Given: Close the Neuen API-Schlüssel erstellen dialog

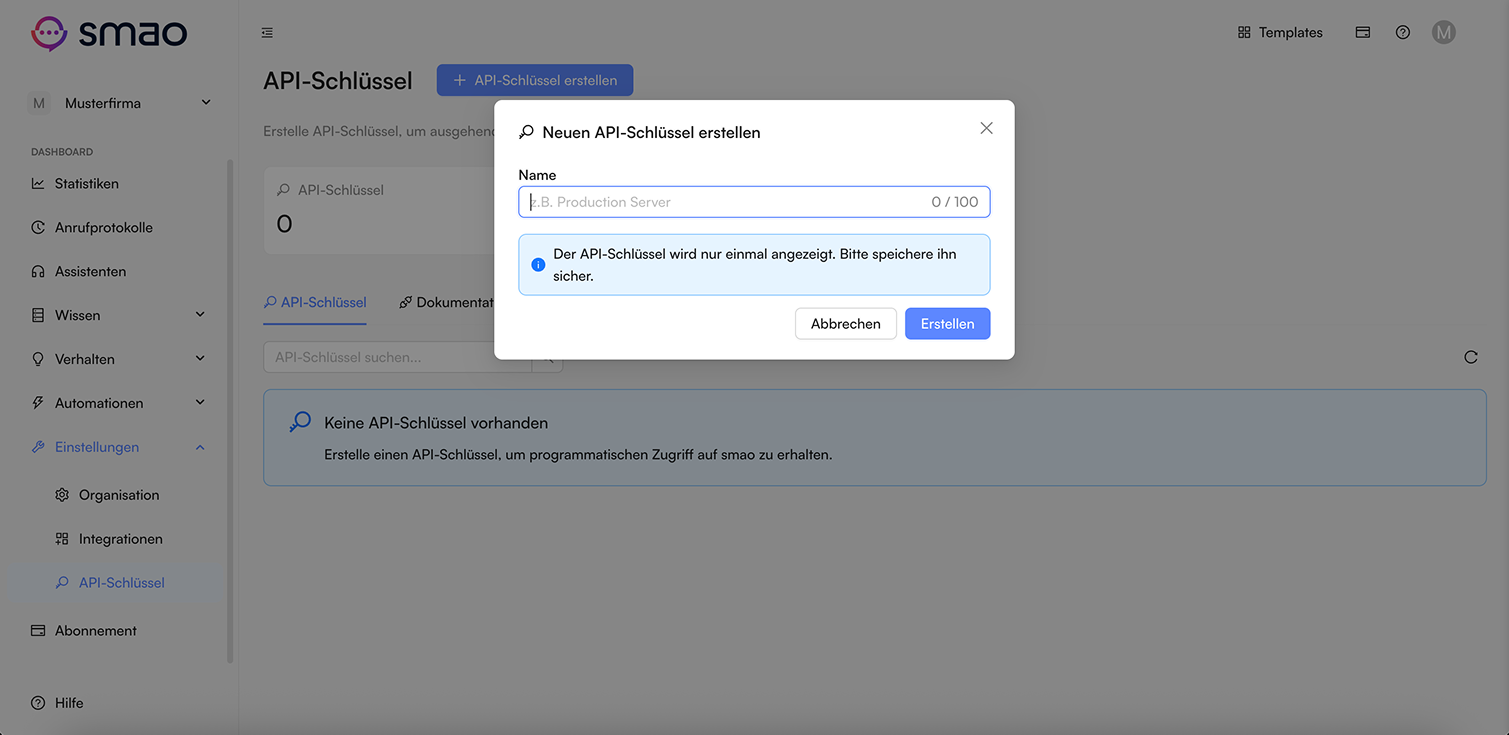Looking at the screenshot, I should pos(986,128).
